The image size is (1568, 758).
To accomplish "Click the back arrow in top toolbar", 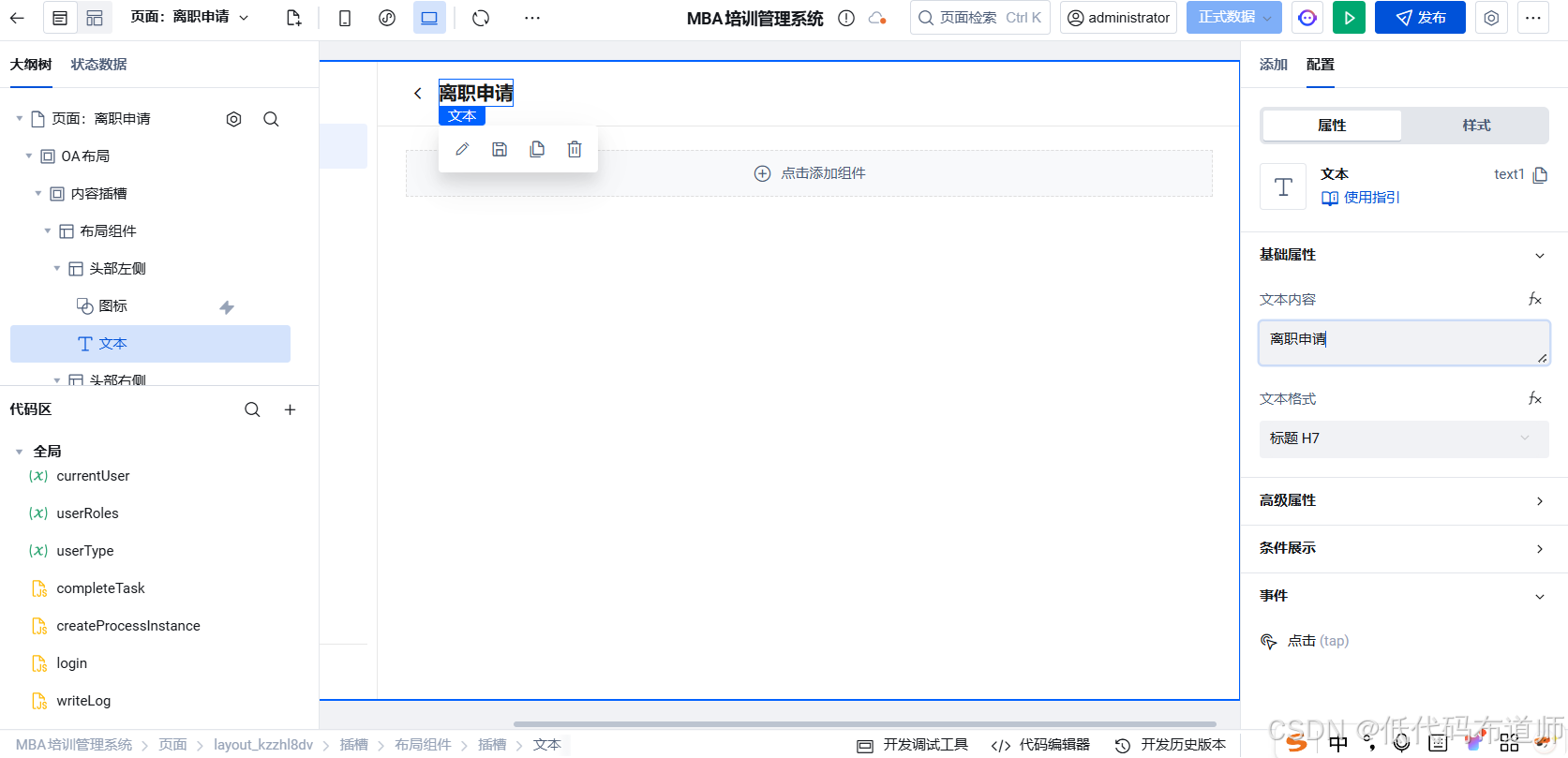I will (x=17, y=18).
